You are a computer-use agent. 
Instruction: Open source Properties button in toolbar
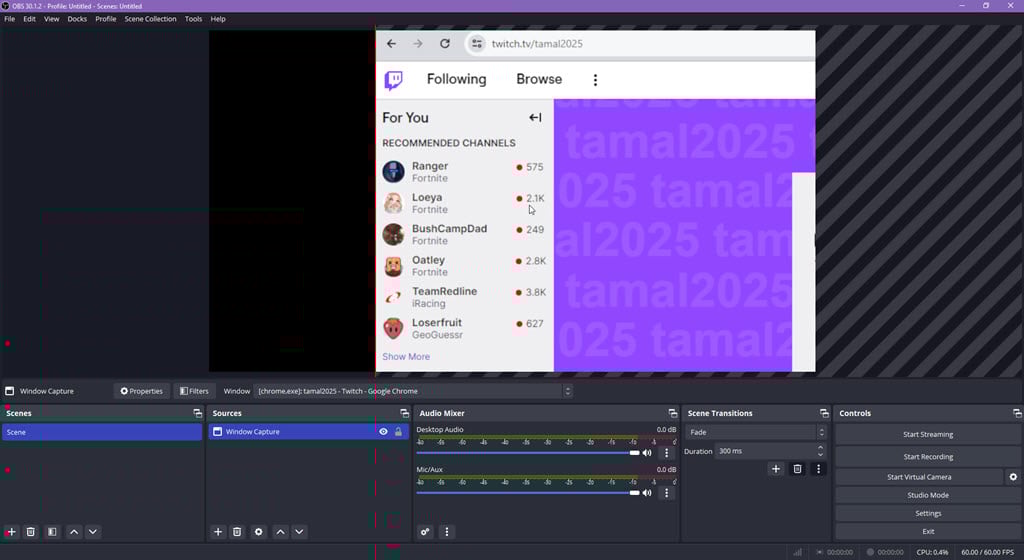tap(142, 391)
